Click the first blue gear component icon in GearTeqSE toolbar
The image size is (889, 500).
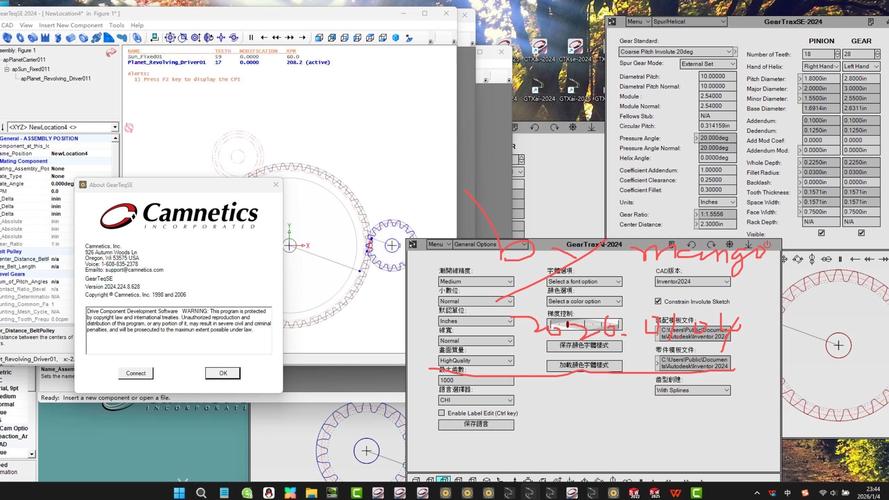point(7,37)
